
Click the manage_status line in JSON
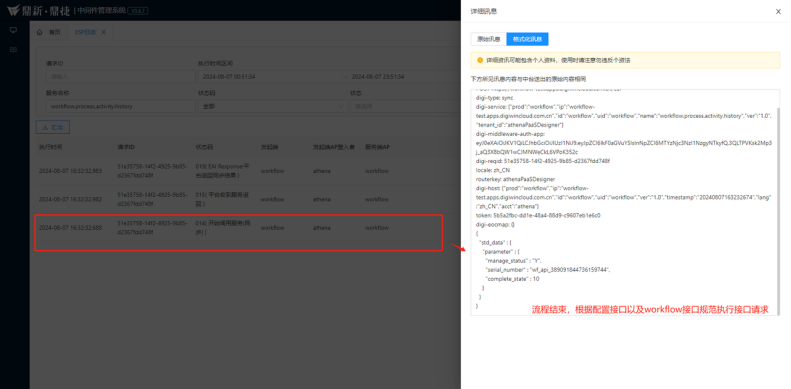[x=513, y=261]
